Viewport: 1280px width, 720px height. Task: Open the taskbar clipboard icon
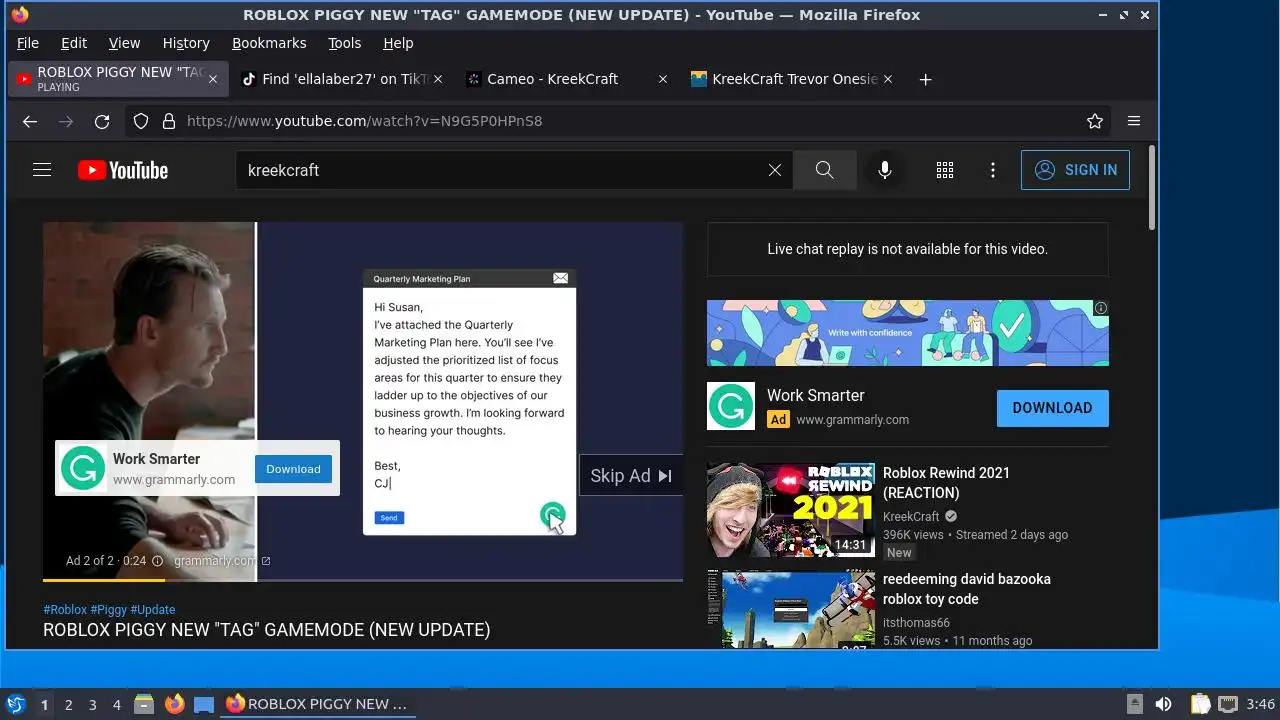click(1200, 704)
